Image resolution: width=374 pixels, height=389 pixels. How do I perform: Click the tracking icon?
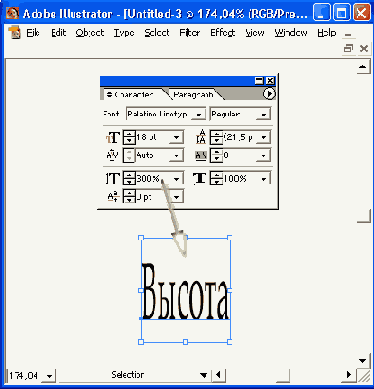(x=201, y=155)
